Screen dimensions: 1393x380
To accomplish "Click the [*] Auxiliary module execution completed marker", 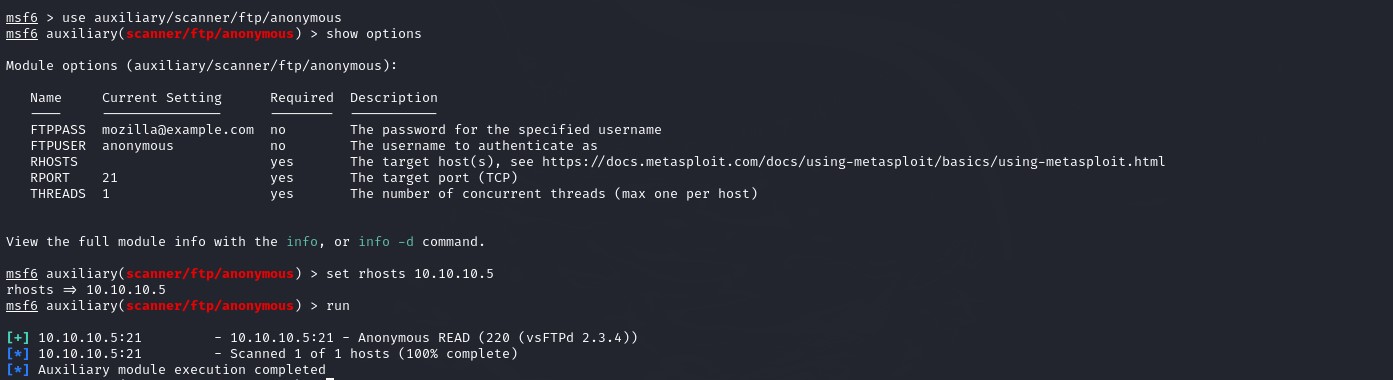I will pyautogui.click(x=18, y=369).
